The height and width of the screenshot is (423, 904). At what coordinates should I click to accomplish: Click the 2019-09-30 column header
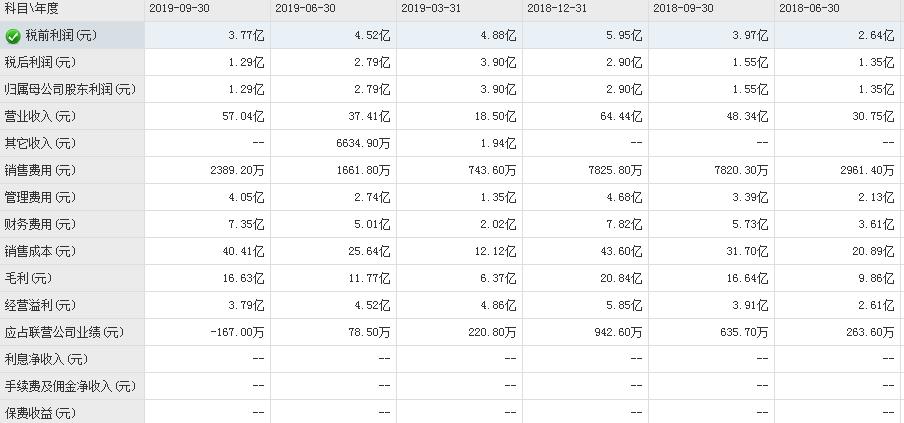tap(180, 8)
